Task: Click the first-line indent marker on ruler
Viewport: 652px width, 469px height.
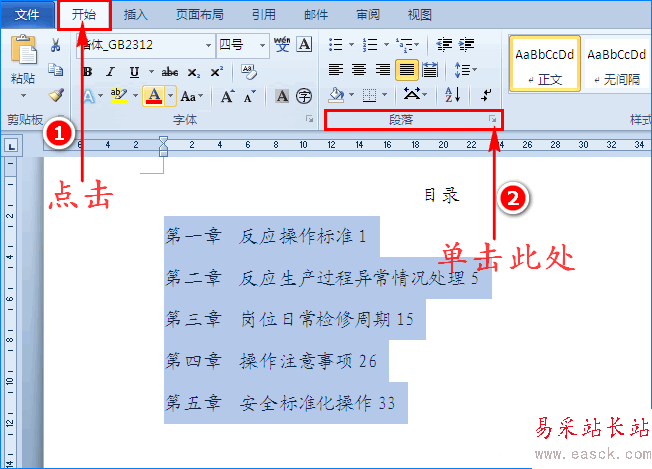Action: pos(163,140)
